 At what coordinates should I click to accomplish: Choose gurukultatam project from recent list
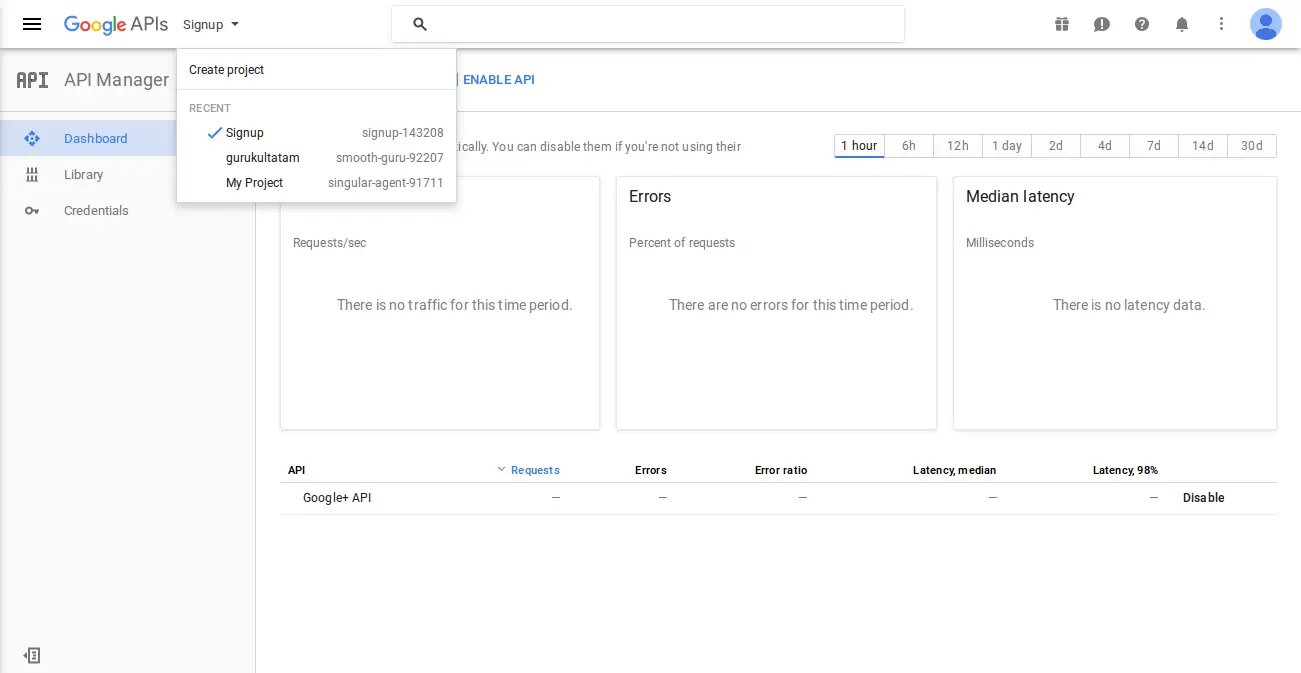262,158
